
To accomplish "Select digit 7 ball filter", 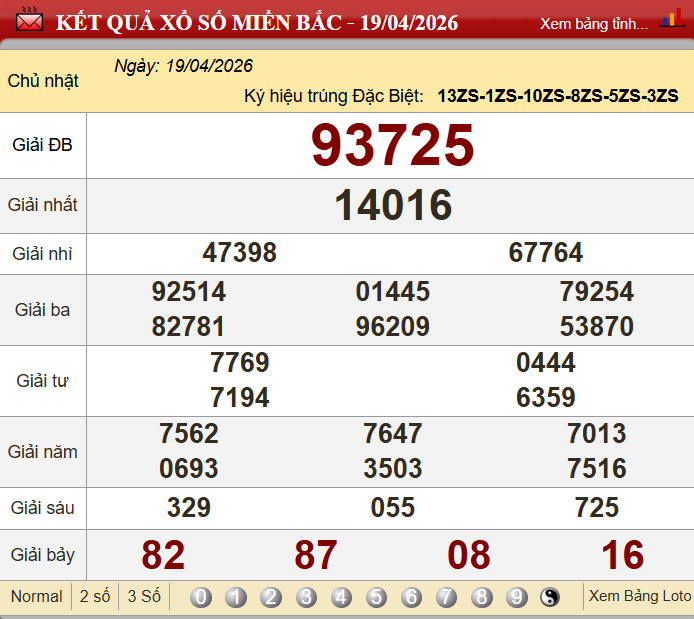I will 446,597.
